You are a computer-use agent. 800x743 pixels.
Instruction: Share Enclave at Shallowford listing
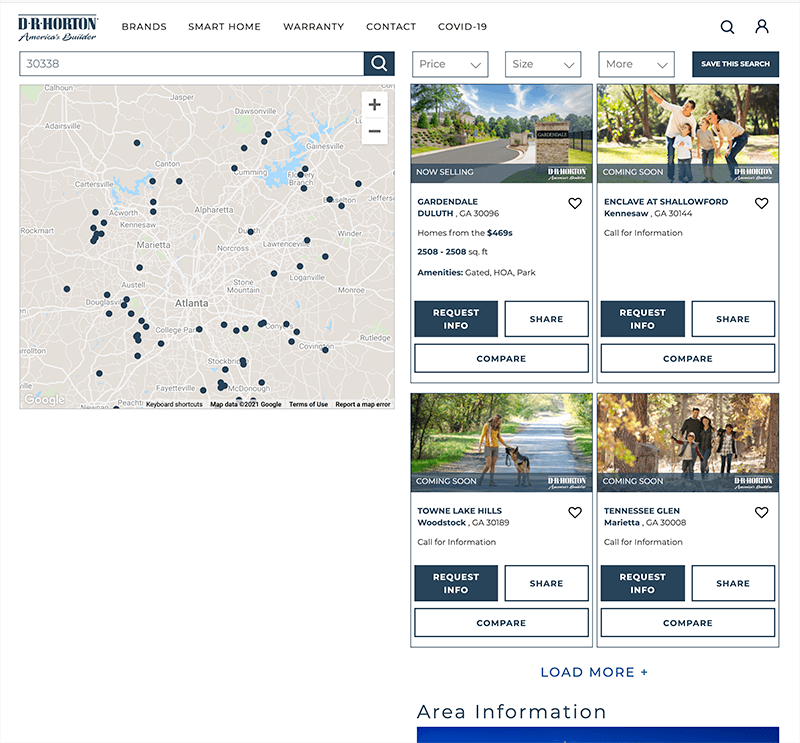(x=733, y=319)
